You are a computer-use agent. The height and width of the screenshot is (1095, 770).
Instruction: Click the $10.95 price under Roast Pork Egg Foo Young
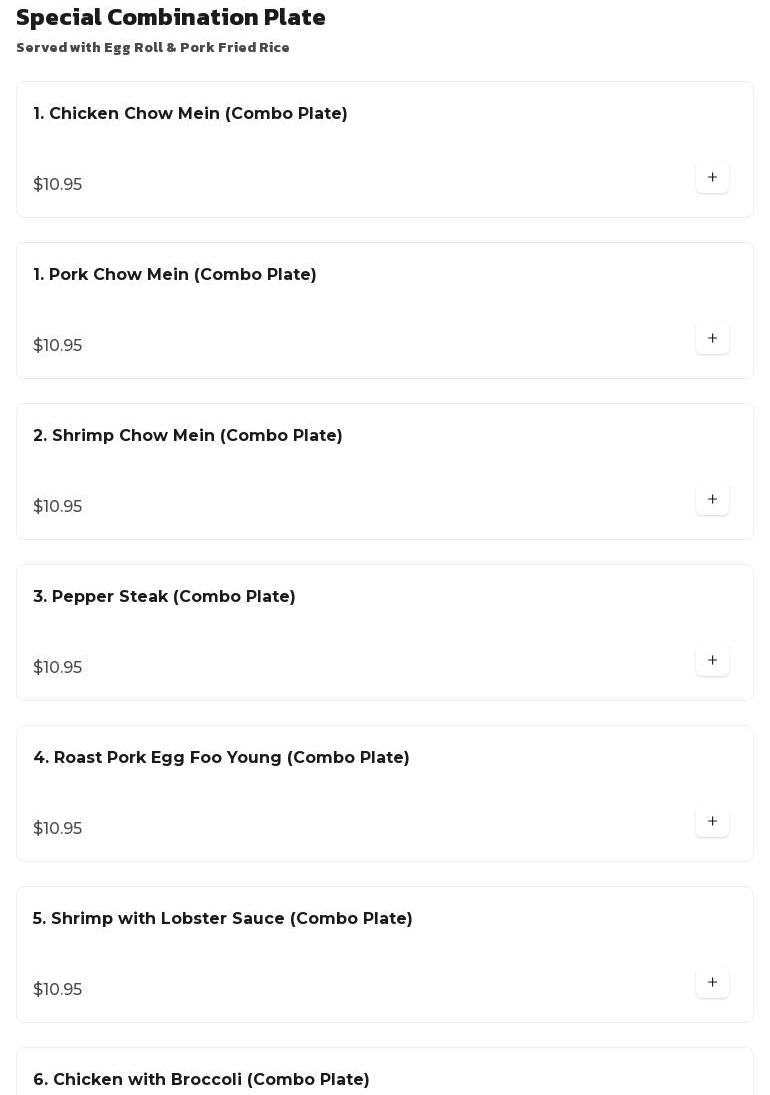click(x=57, y=828)
